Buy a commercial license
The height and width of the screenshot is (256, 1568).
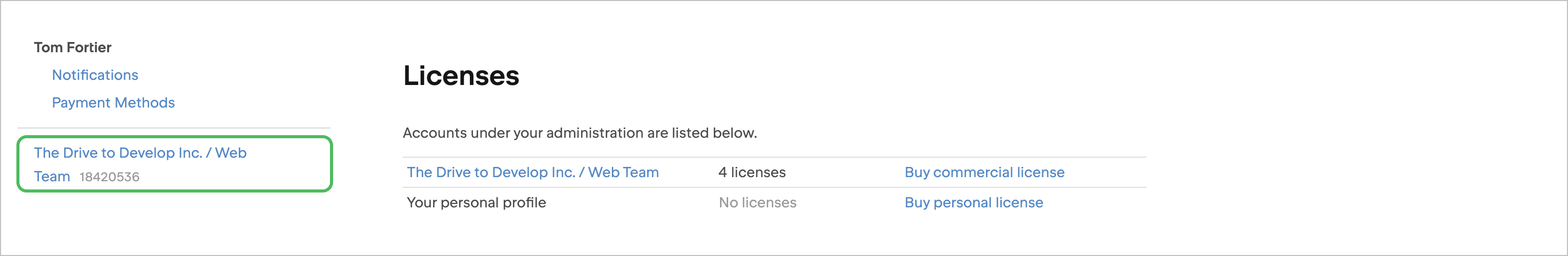point(984,173)
